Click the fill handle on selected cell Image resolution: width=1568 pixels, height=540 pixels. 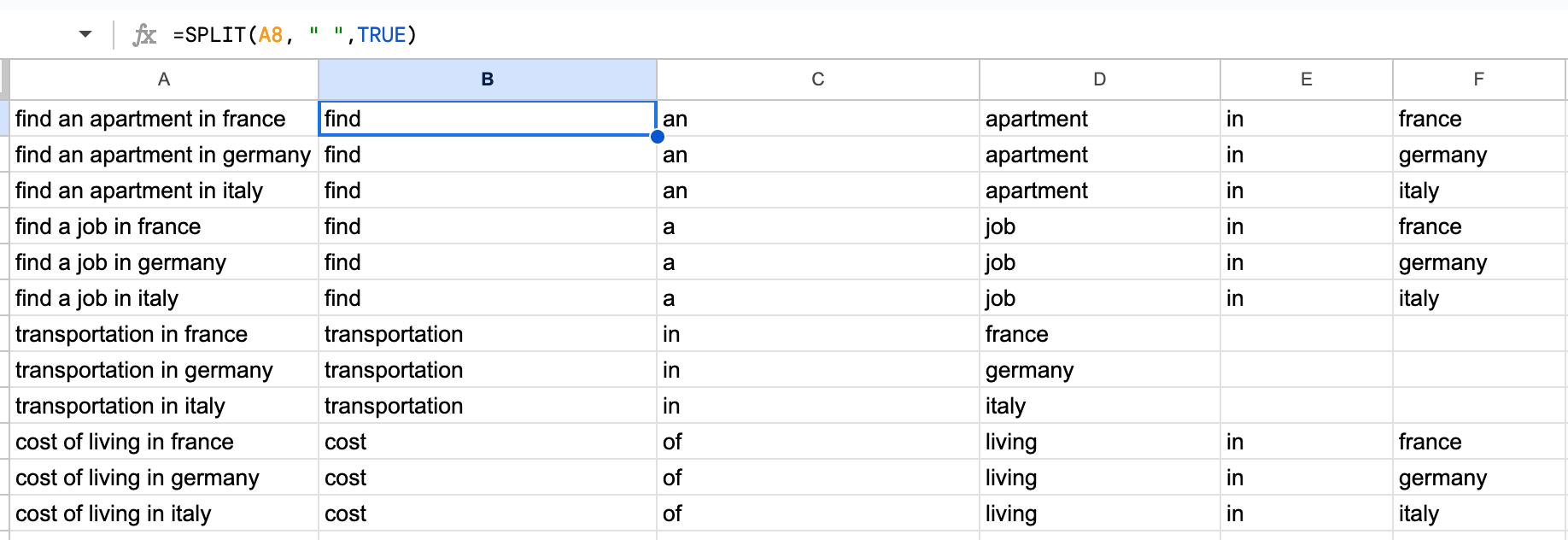[x=656, y=137]
